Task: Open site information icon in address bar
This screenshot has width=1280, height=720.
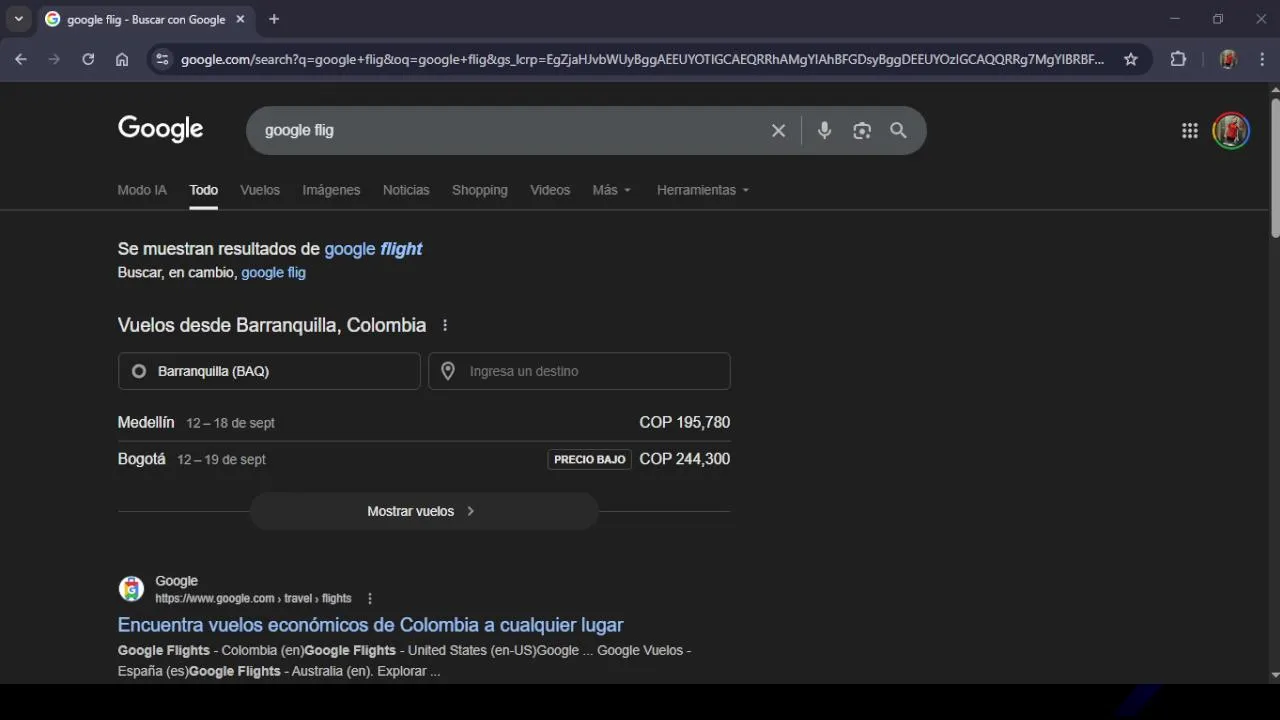Action: click(163, 59)
